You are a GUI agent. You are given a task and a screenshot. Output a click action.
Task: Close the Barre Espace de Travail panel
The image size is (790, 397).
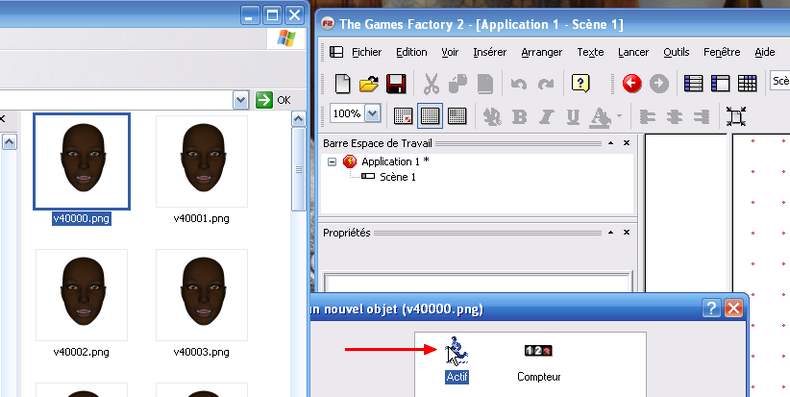(627, 143)
